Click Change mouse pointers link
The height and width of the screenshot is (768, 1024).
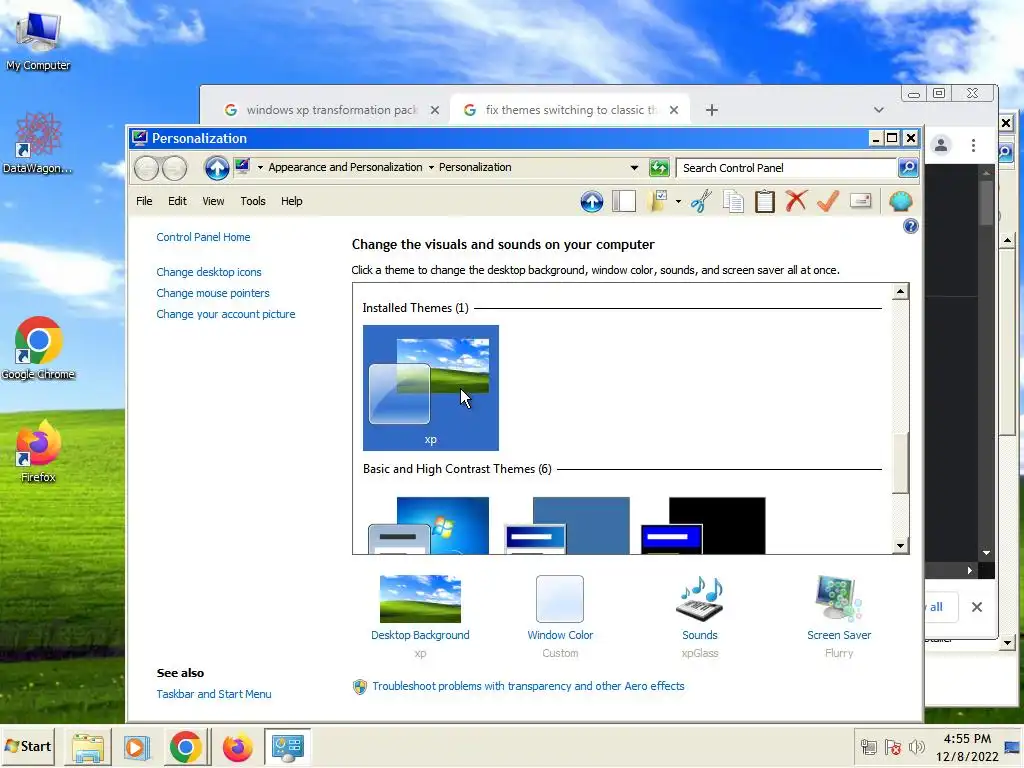[213, 293]
